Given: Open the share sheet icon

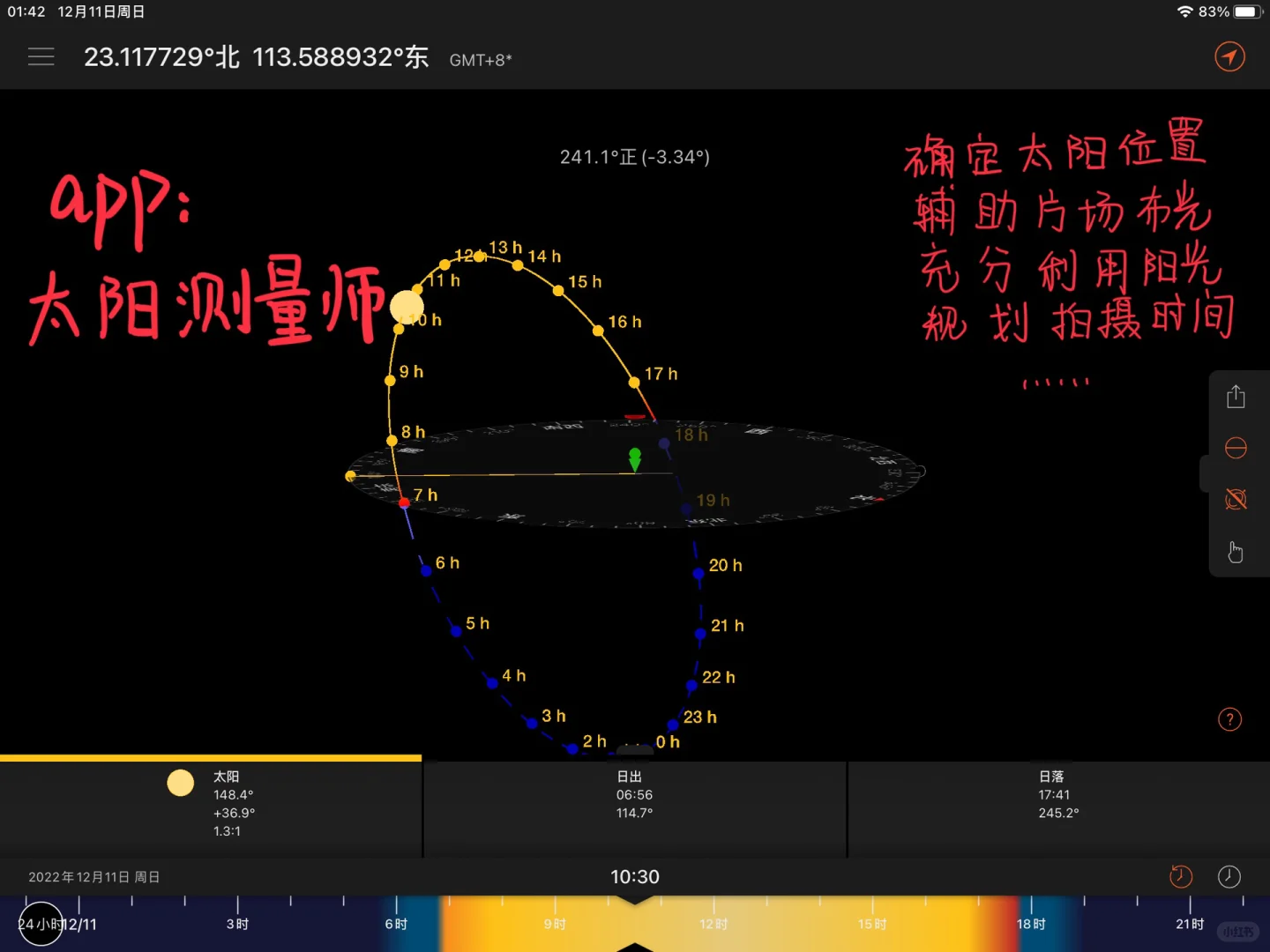Looking at the screenshot, I should [x=1236, y=397].
